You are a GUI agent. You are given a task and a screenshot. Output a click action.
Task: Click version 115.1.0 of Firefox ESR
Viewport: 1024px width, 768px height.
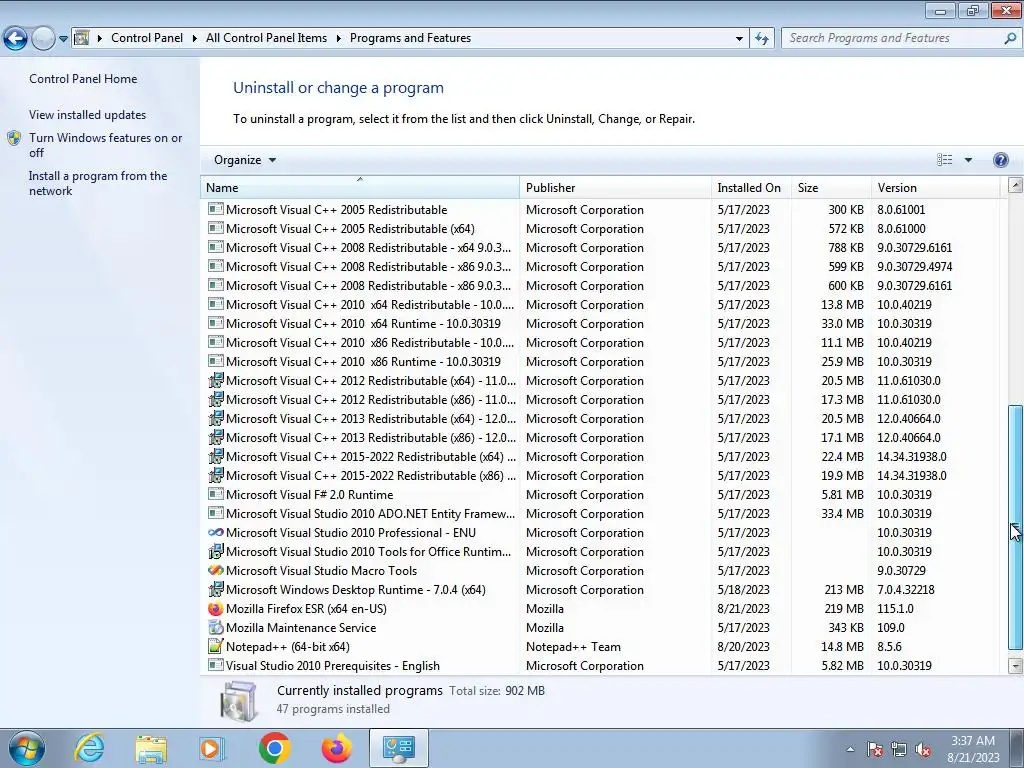[895, 609]
